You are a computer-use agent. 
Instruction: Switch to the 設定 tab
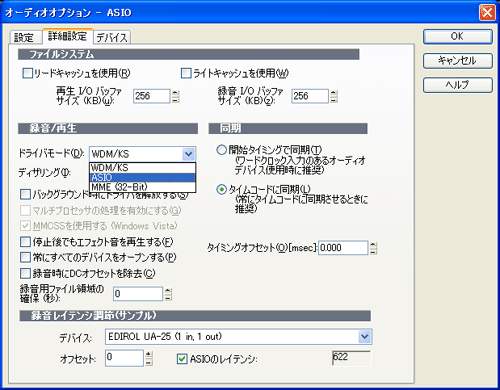tap(25, 37)
